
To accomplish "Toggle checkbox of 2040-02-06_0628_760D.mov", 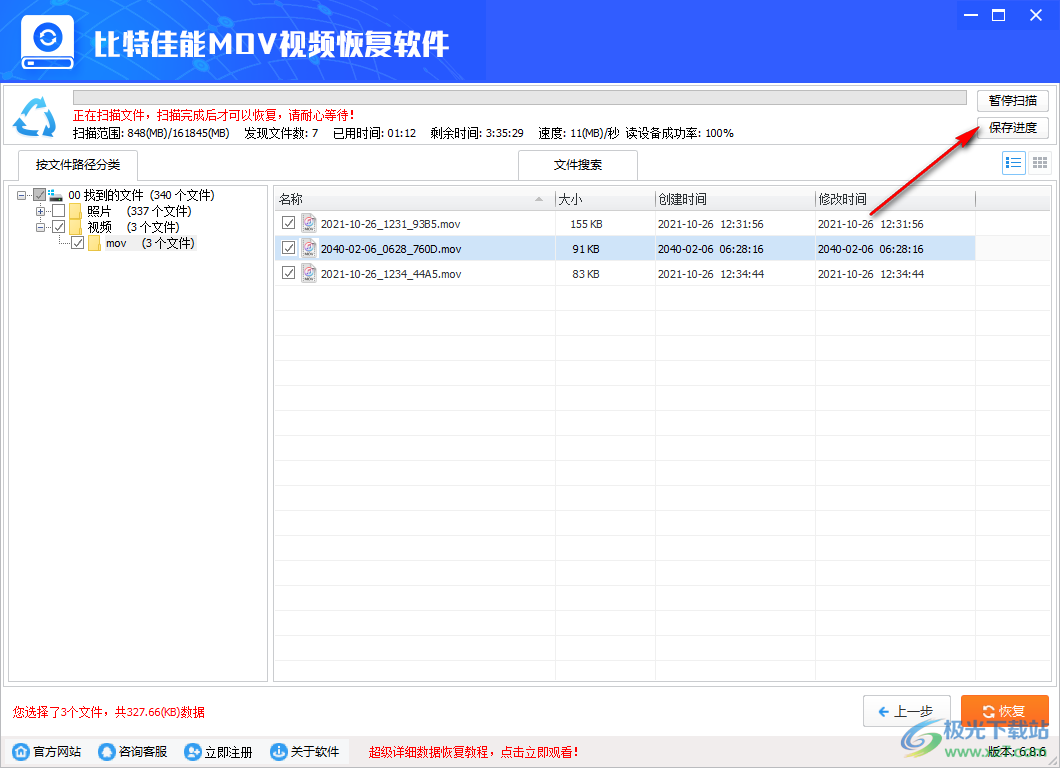I will [288, 247].
